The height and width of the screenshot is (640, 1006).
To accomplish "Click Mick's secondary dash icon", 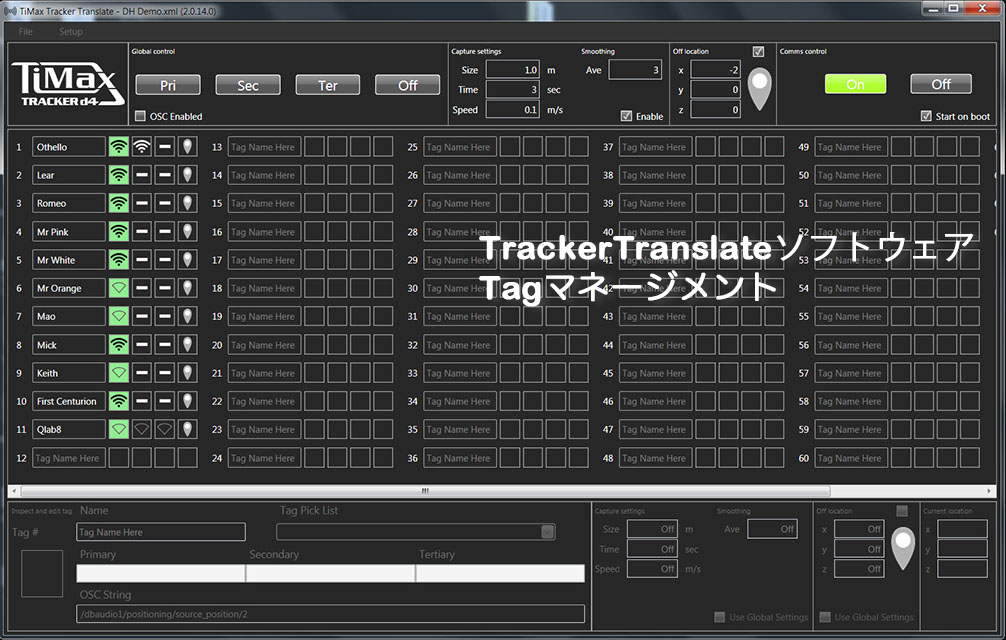I will 142,344.
